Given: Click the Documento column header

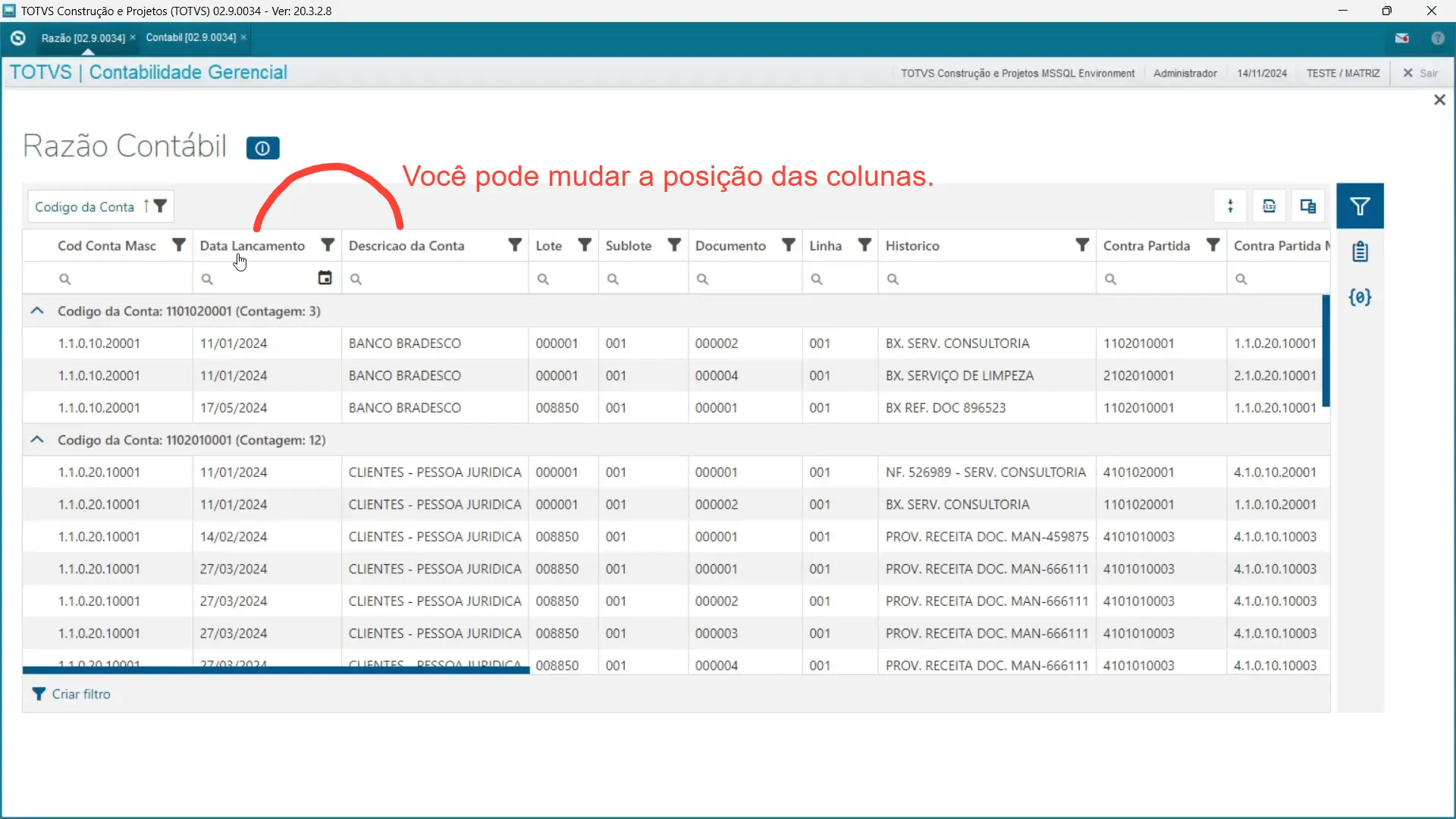Looking at the screenshot, I should (x=730, y=246).
